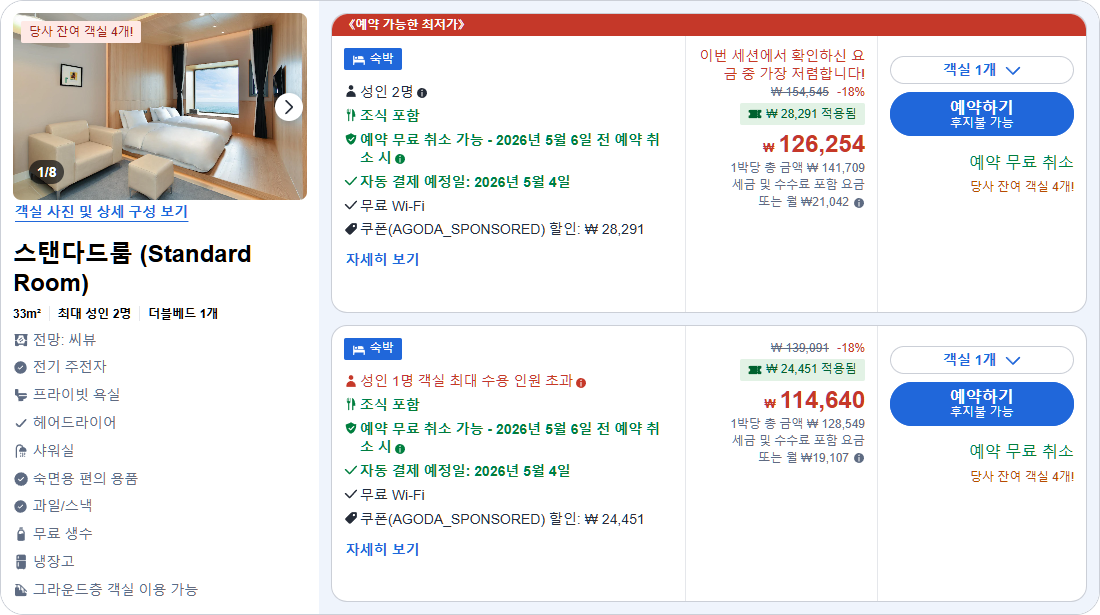Click the coupon tag icon next to AGODA_SPONSORED

point(349,228)
